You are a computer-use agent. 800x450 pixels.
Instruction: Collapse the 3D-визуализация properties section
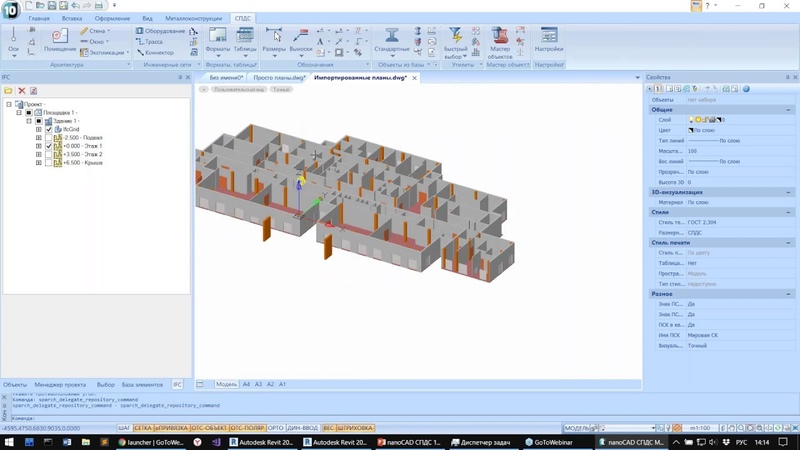click(x=788, y=192)
